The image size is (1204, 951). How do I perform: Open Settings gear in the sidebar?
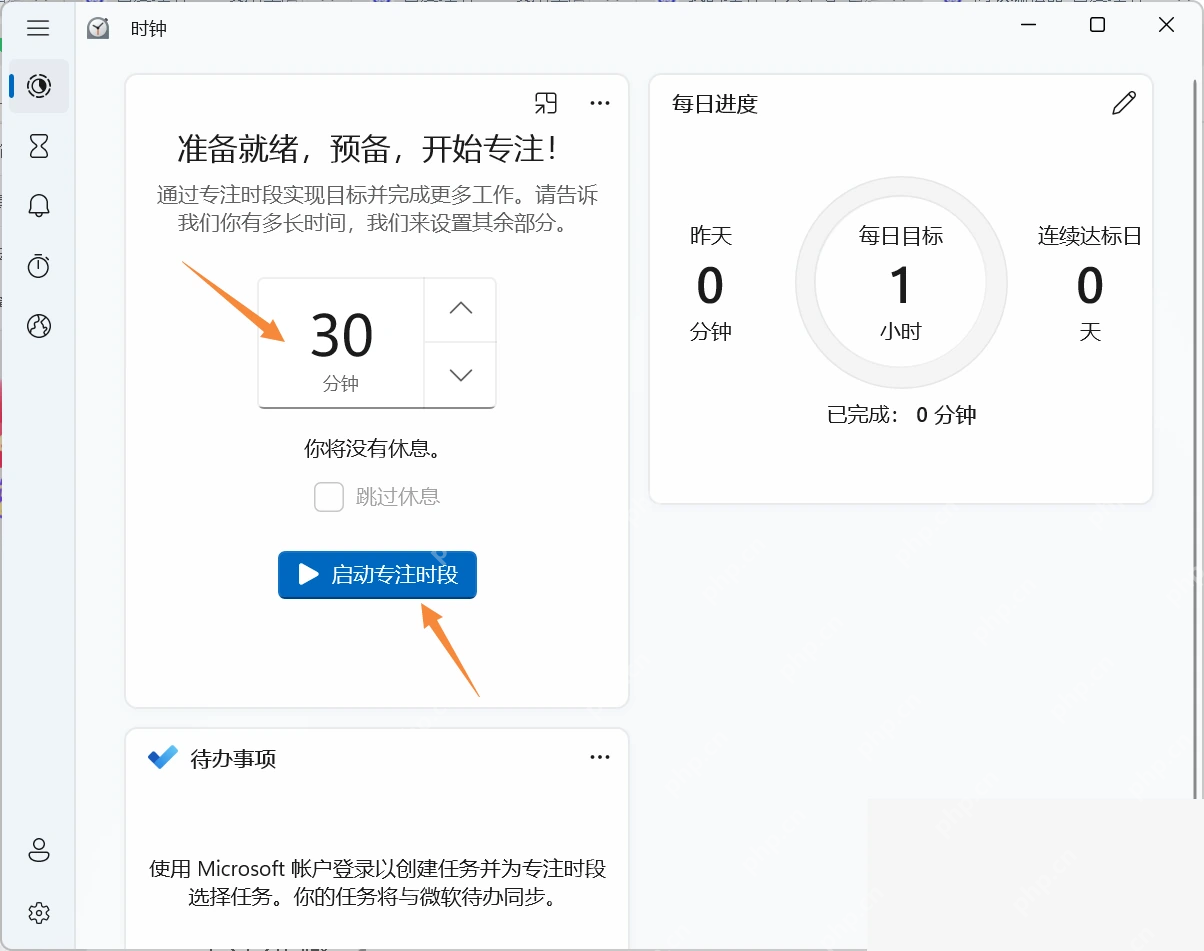39,912
